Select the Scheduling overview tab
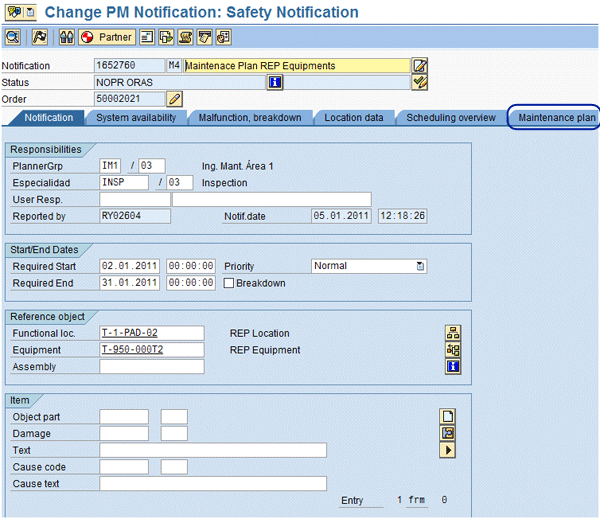The width and height of the screenshot is (600, 519). pos(450,118)
